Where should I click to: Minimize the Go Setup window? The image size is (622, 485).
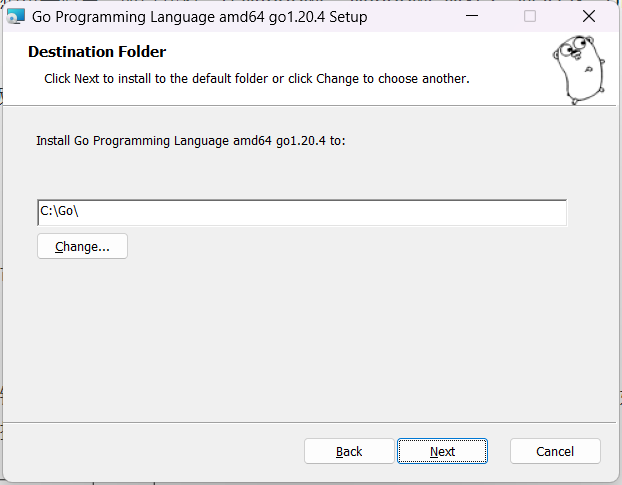472,16
